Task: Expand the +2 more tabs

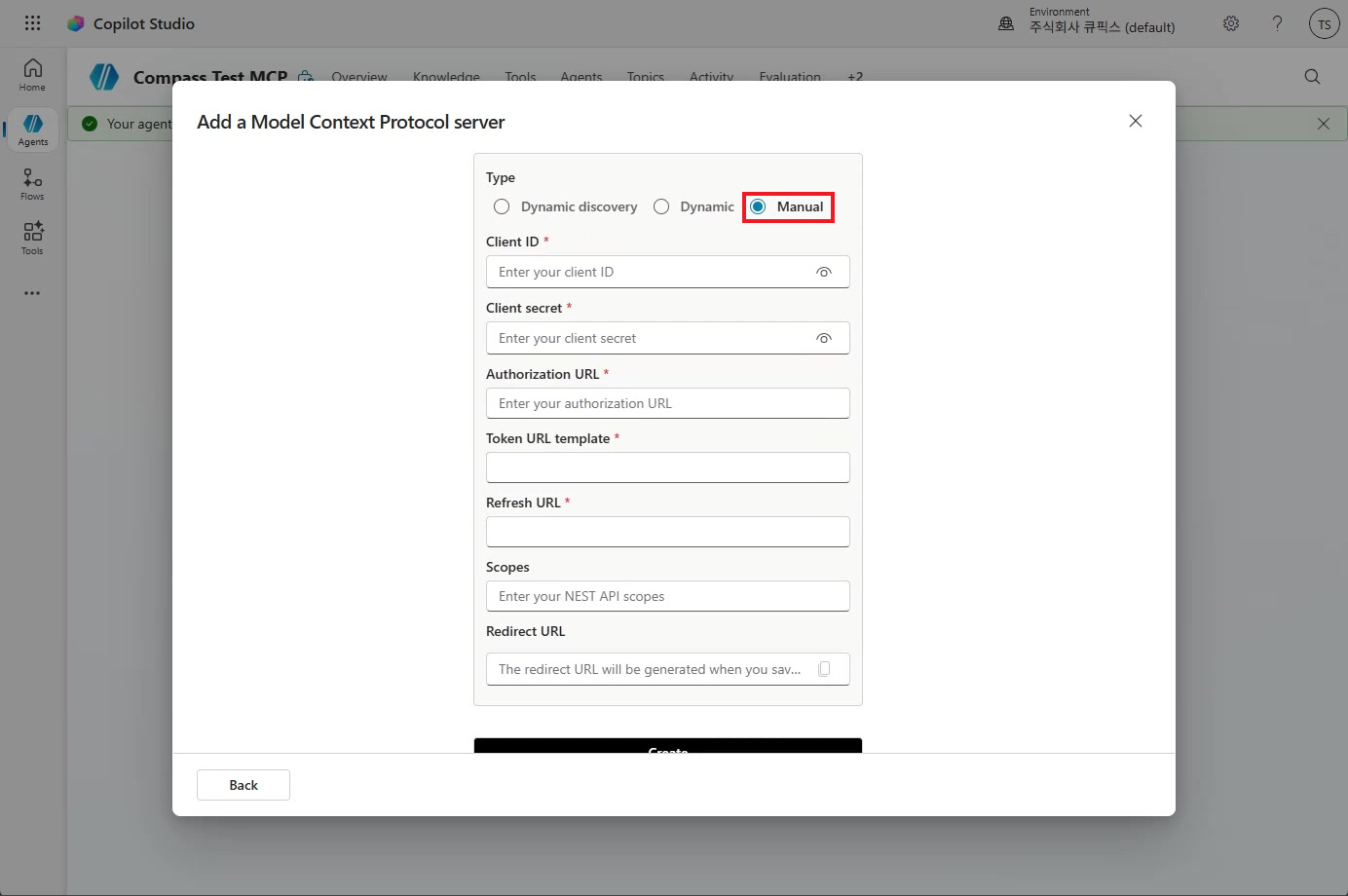Action: point(855,76)
